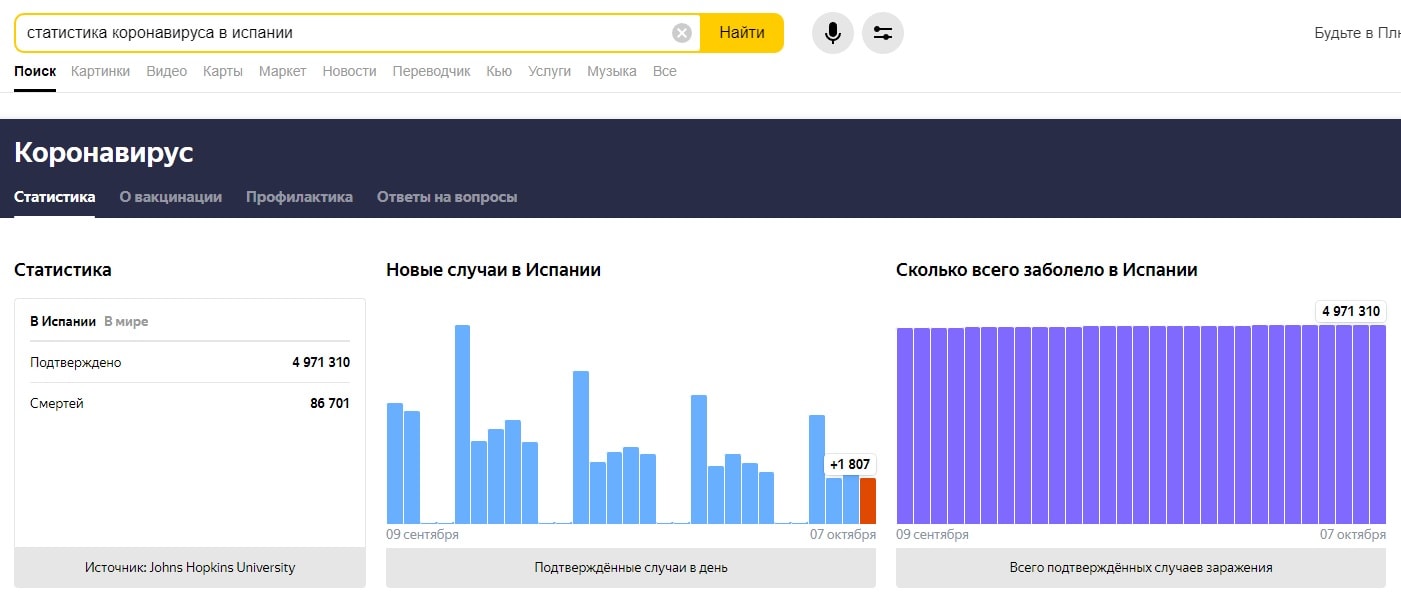1401x599 pixels.
Task: Open the Видео search tab
Action: [166, 71]
